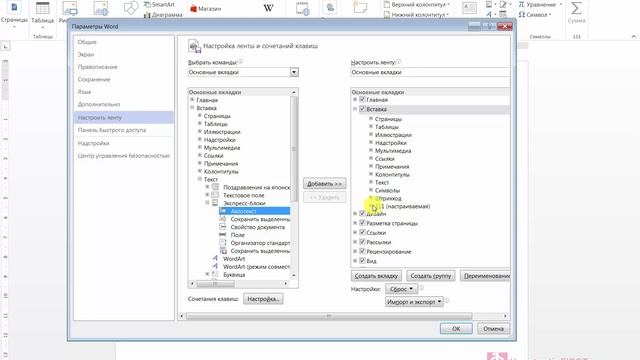Open Правописание category in options sidebar
Viewport: 640px width, 360px height.
coord(98,67)
